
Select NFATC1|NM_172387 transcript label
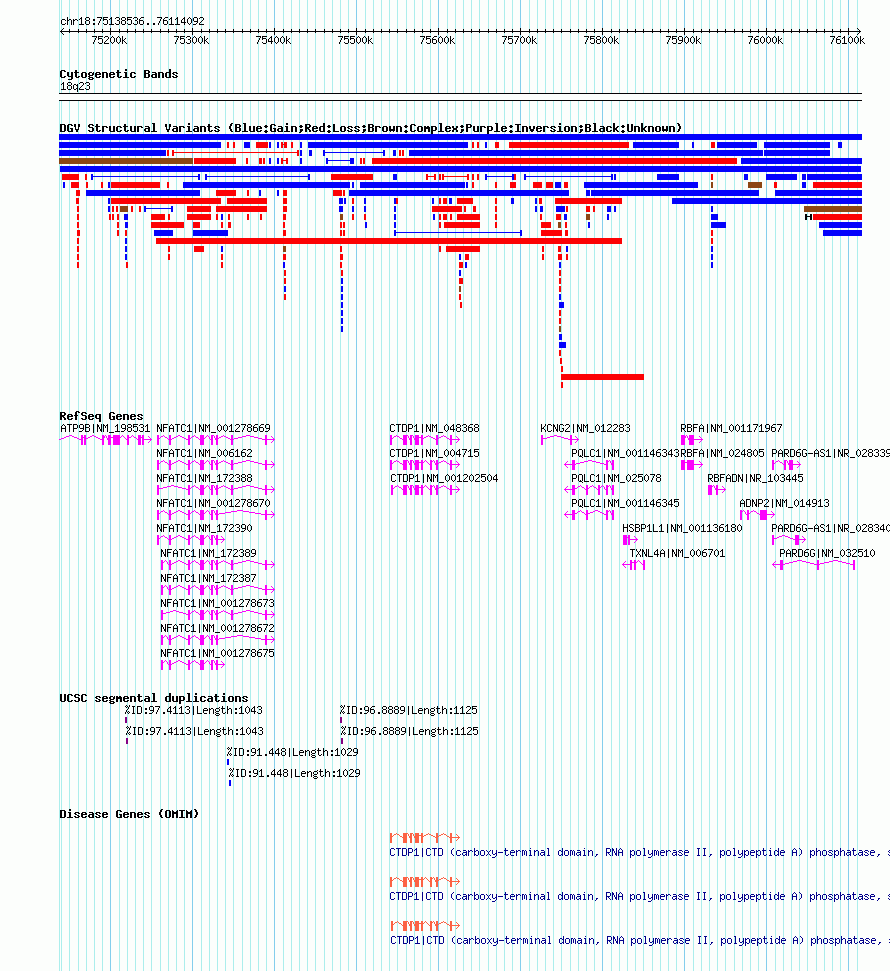pyautogui.click(x=208, y=578)
